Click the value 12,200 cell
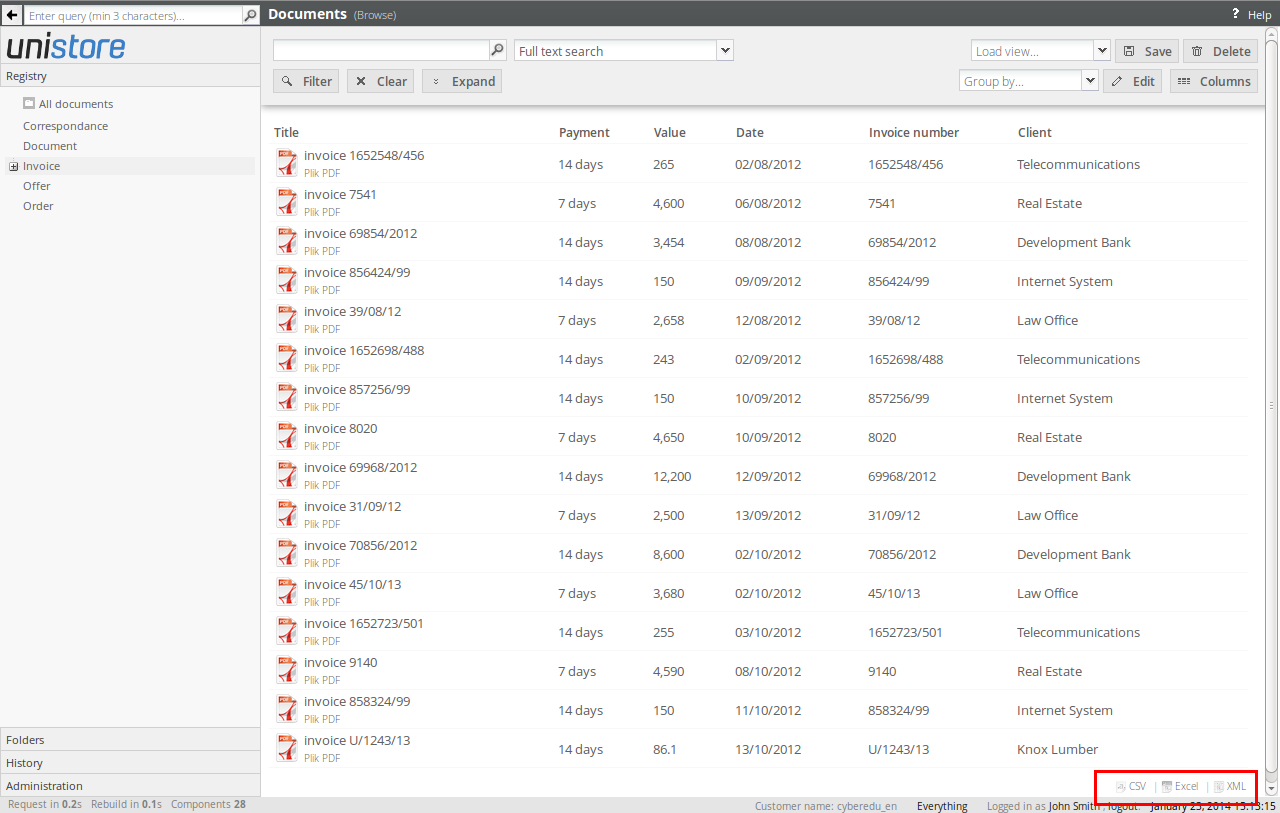The image size is (1280, 813). [672, 476]
